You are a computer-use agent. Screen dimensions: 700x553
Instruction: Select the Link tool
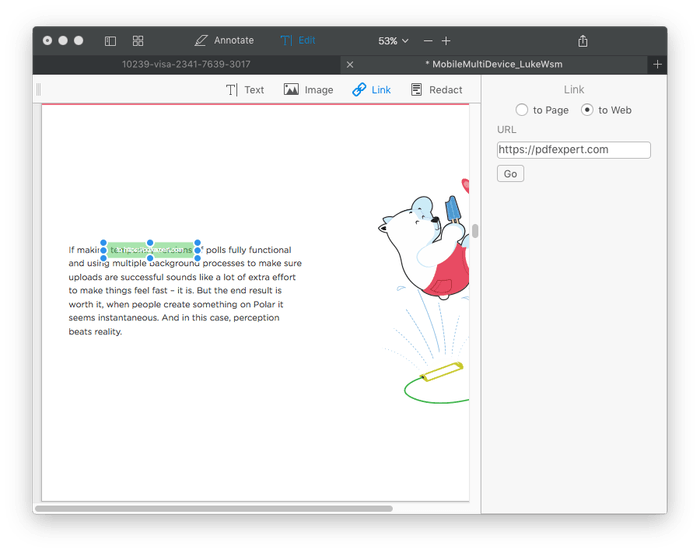[371, 90]
